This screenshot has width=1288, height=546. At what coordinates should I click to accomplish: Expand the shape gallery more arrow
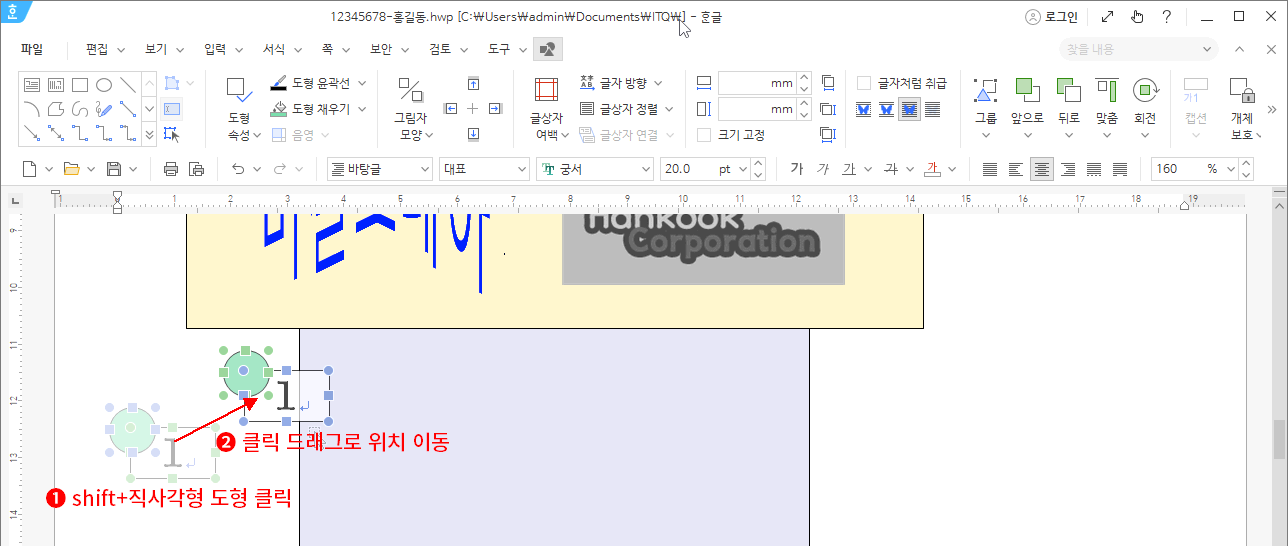[150, 133]
